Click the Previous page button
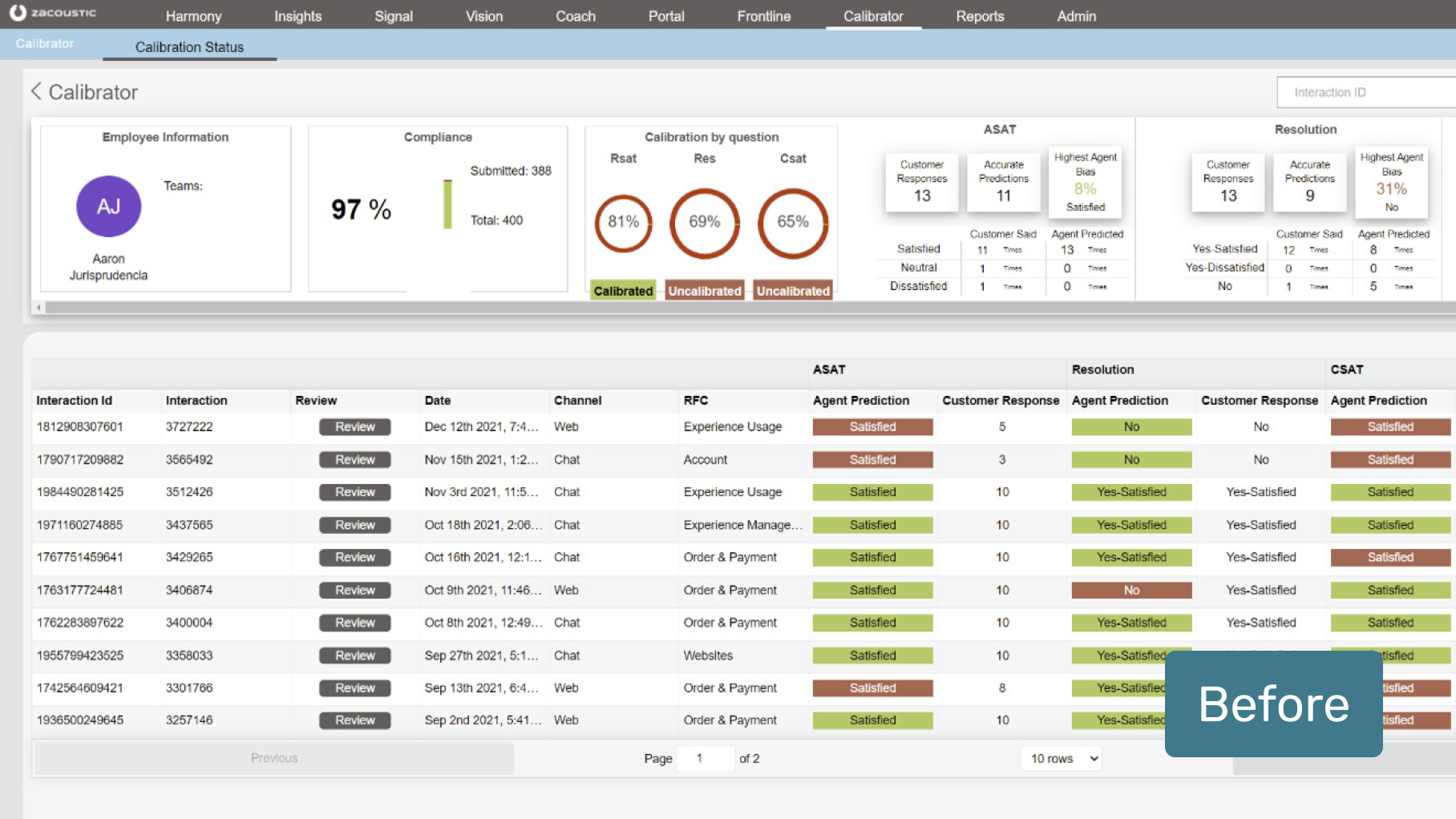 tap(273, 758)
